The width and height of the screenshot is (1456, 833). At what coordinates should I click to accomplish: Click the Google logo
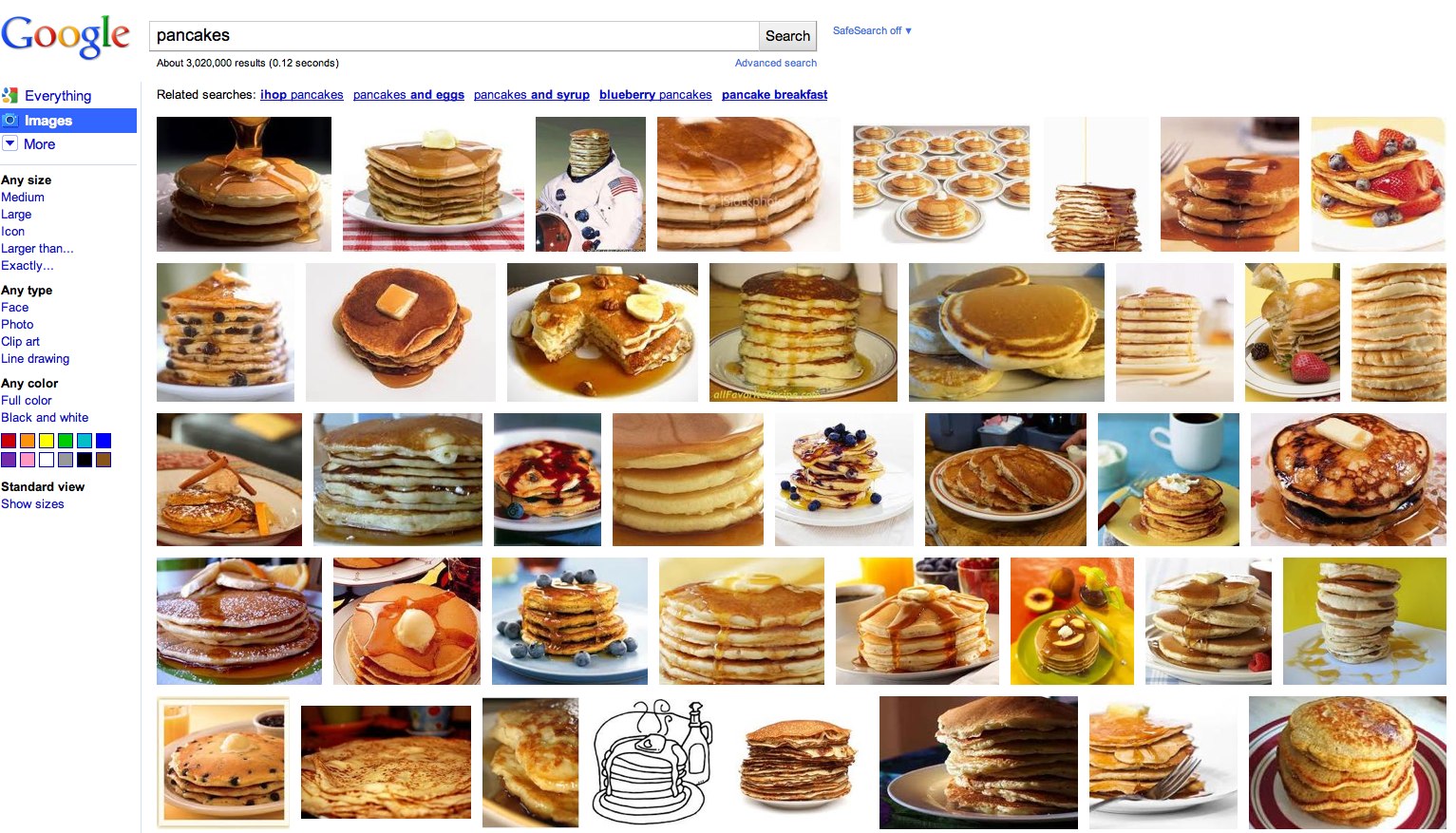66,37
